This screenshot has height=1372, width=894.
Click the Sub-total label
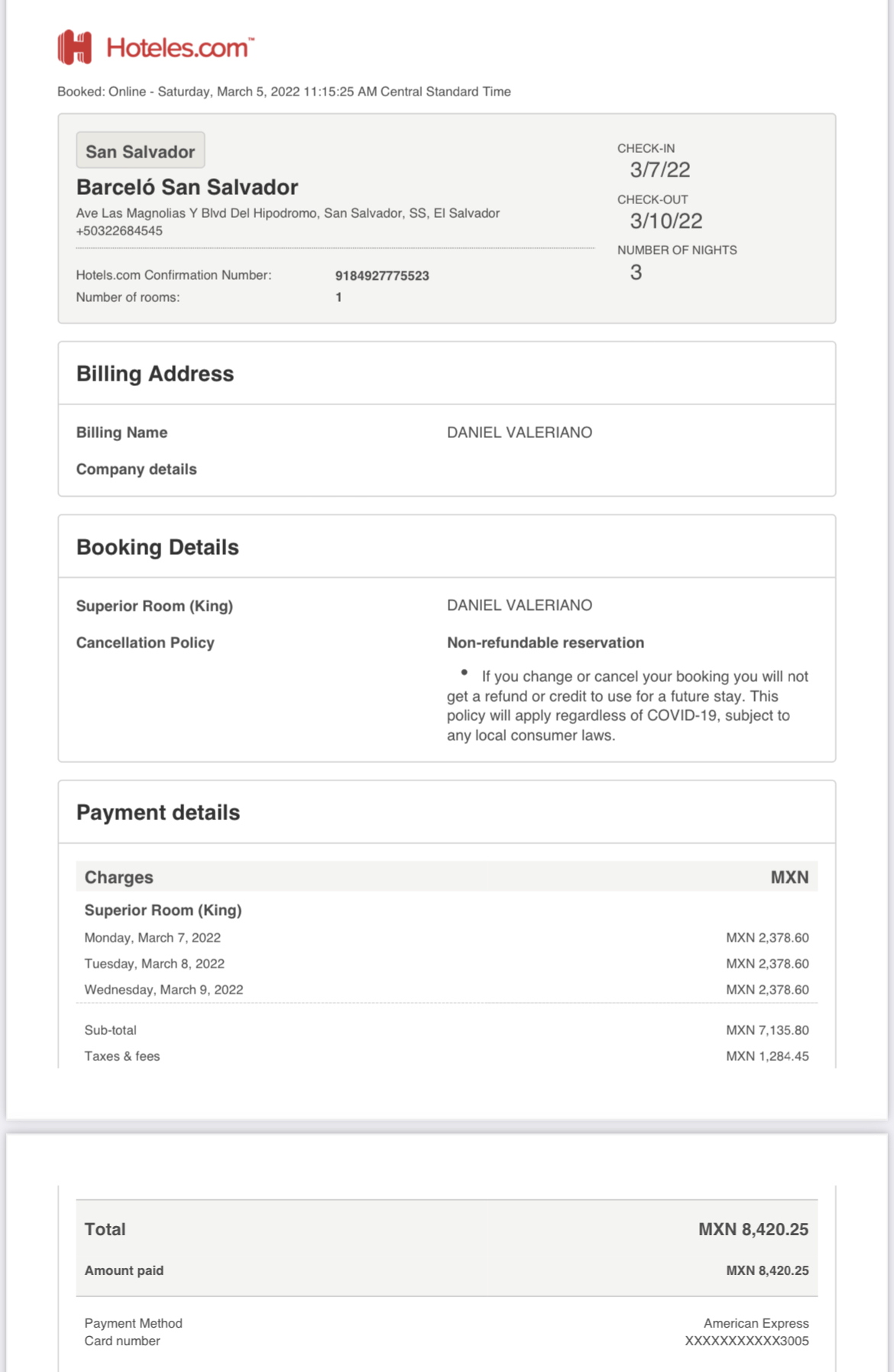pos(111,1030)
